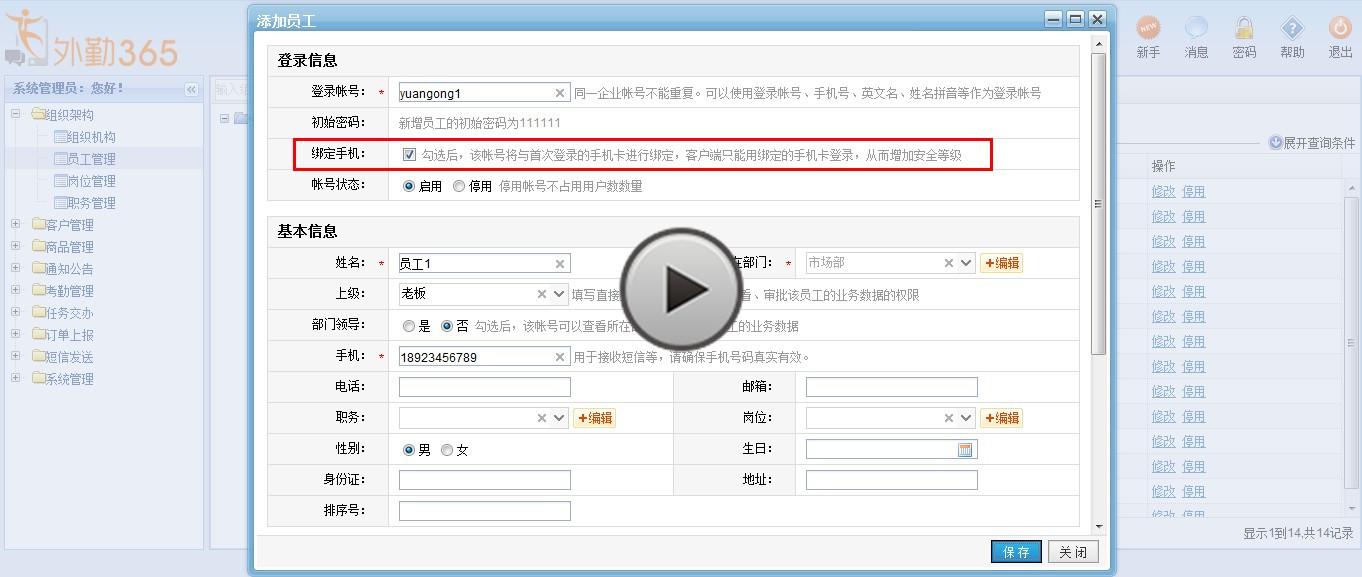Click the 关闭 close button
Image resolution: width=1362 pixels, height=577 pixels.
[1073, 552]
